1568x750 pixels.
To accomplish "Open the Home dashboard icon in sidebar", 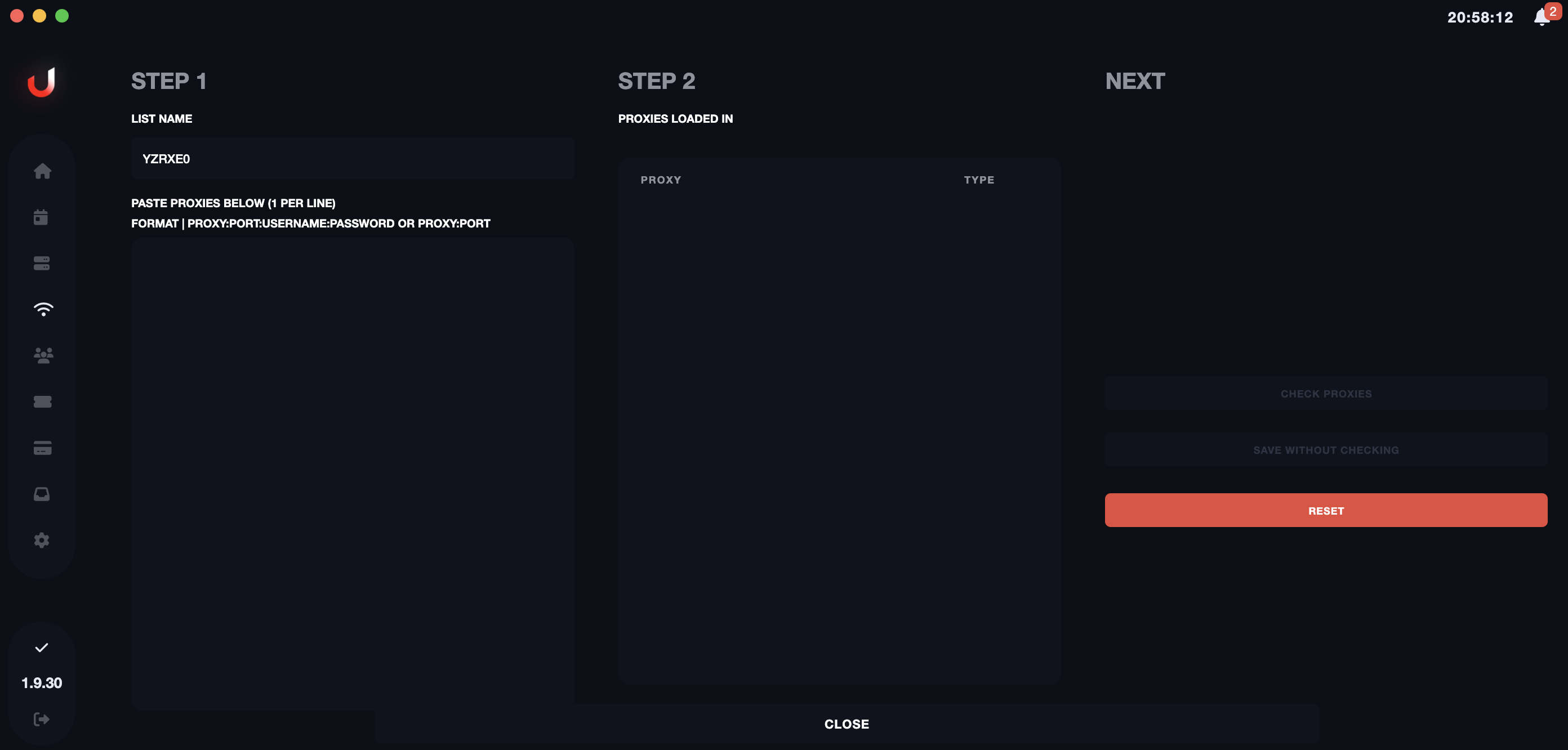I will point(42,171).
